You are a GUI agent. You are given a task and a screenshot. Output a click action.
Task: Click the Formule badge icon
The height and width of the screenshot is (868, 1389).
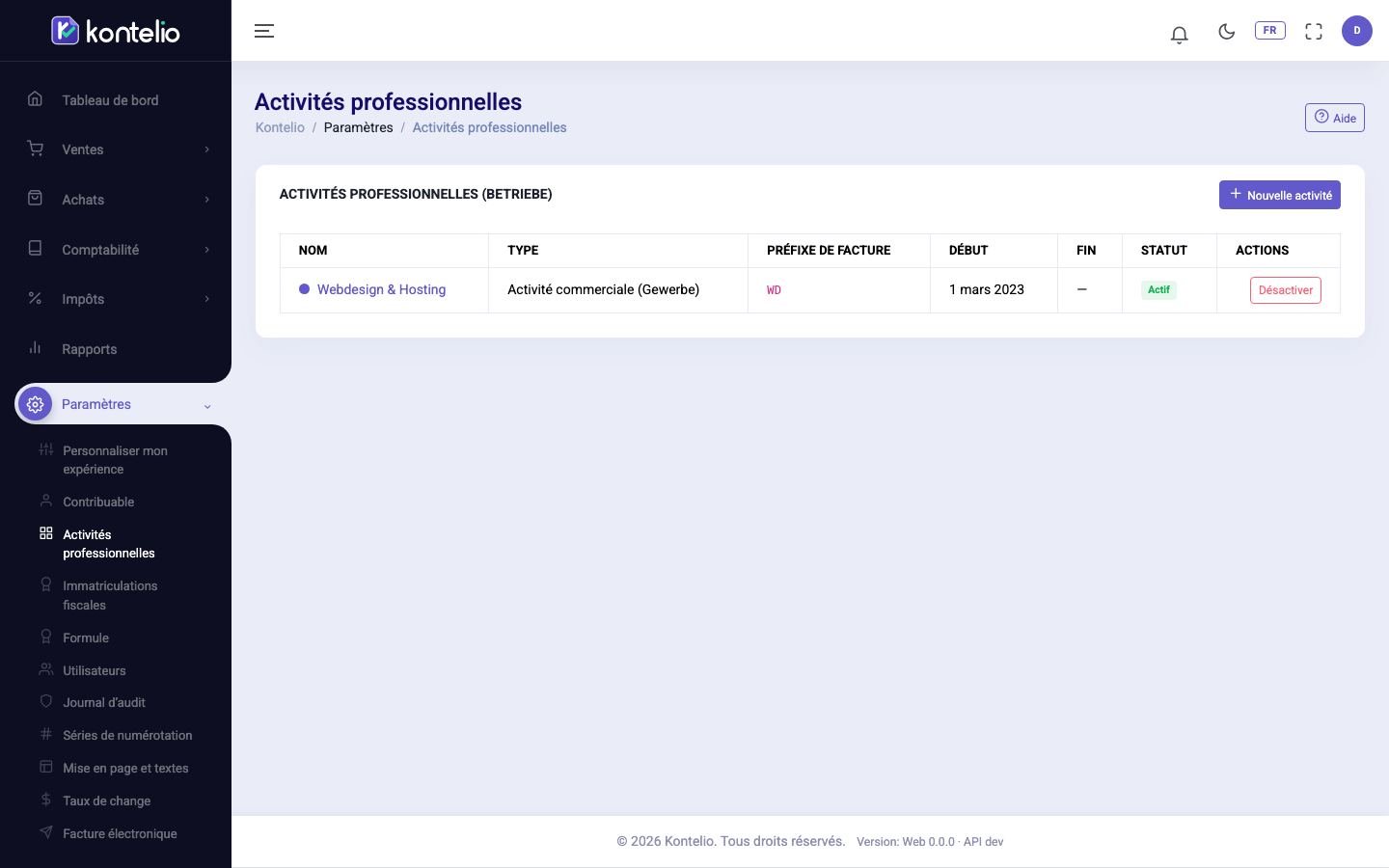(x=45, y=637)
